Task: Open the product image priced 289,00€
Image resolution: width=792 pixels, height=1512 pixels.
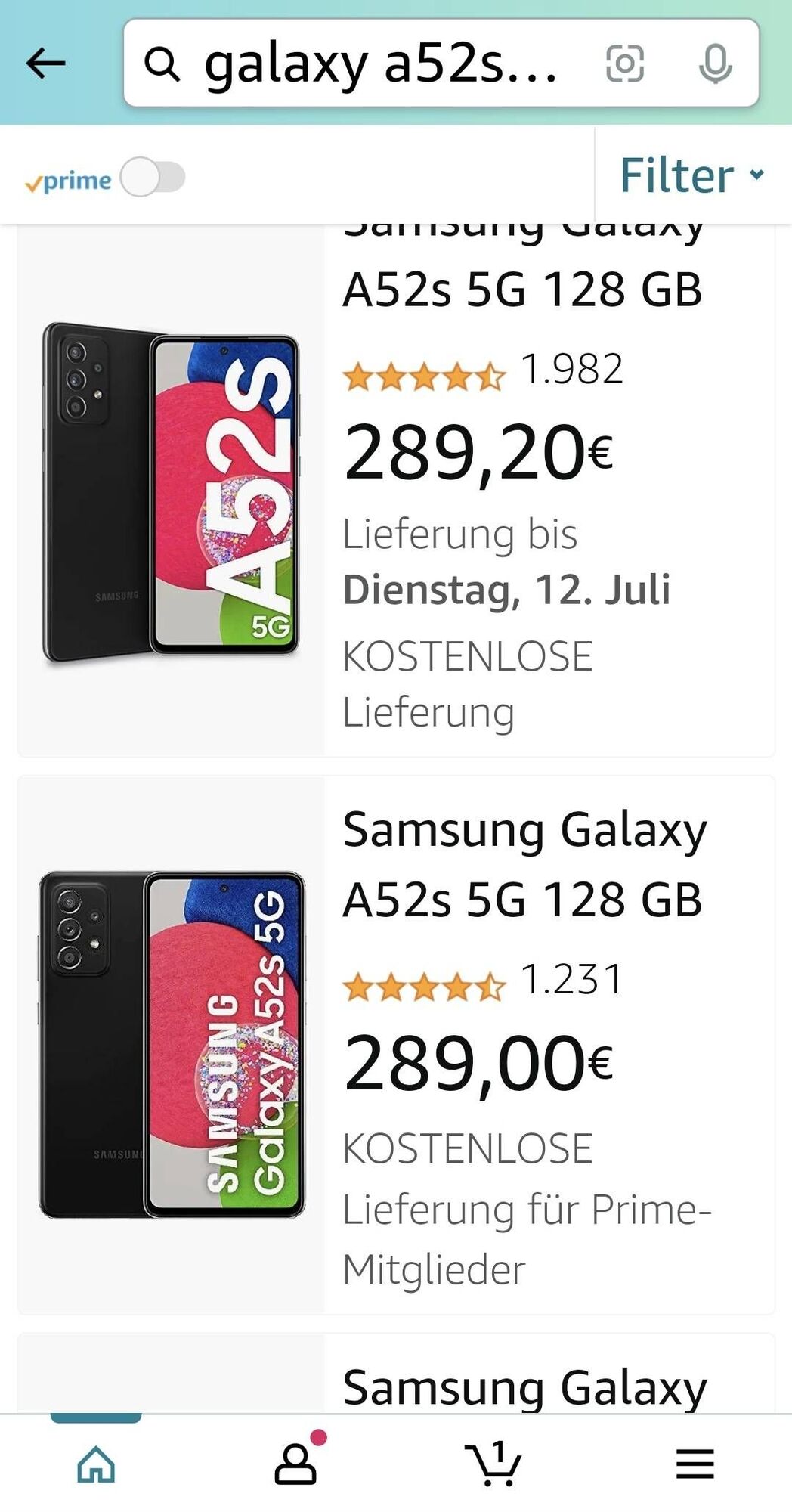Action: (171, 1045)
